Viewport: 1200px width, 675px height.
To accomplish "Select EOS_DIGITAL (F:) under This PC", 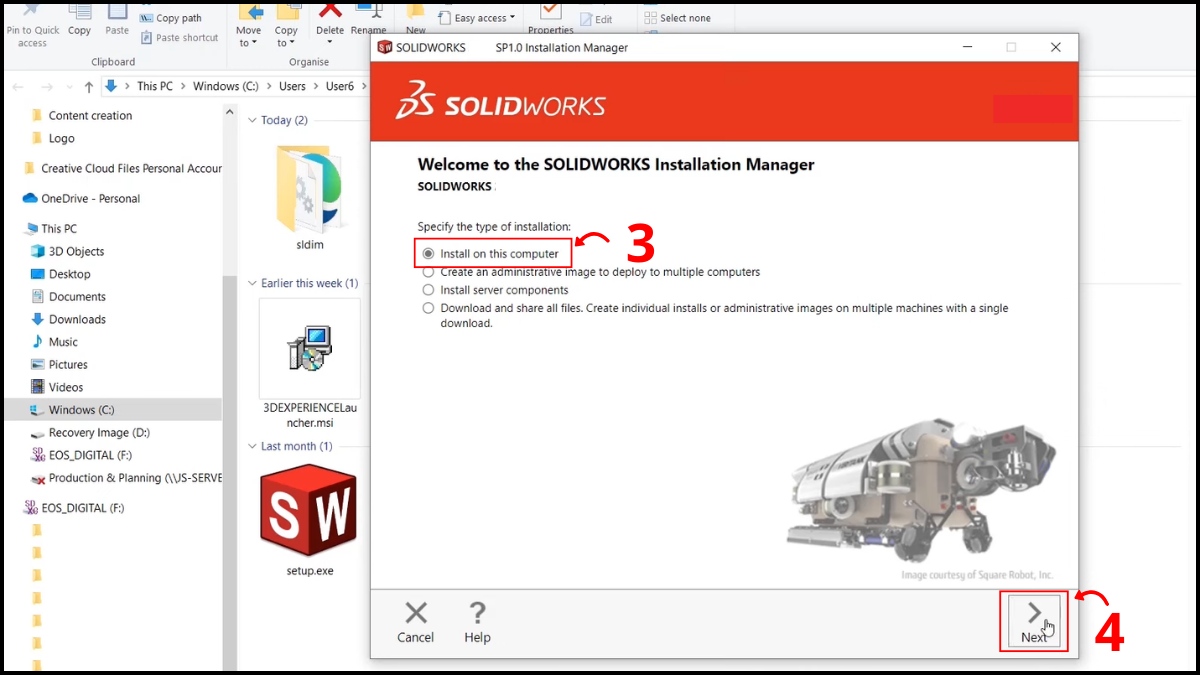I will coord(90,455).
